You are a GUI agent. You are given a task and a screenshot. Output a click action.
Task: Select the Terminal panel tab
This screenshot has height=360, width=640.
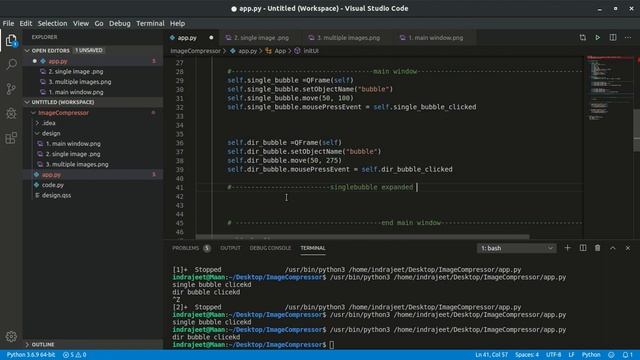[x=313, y=248]
